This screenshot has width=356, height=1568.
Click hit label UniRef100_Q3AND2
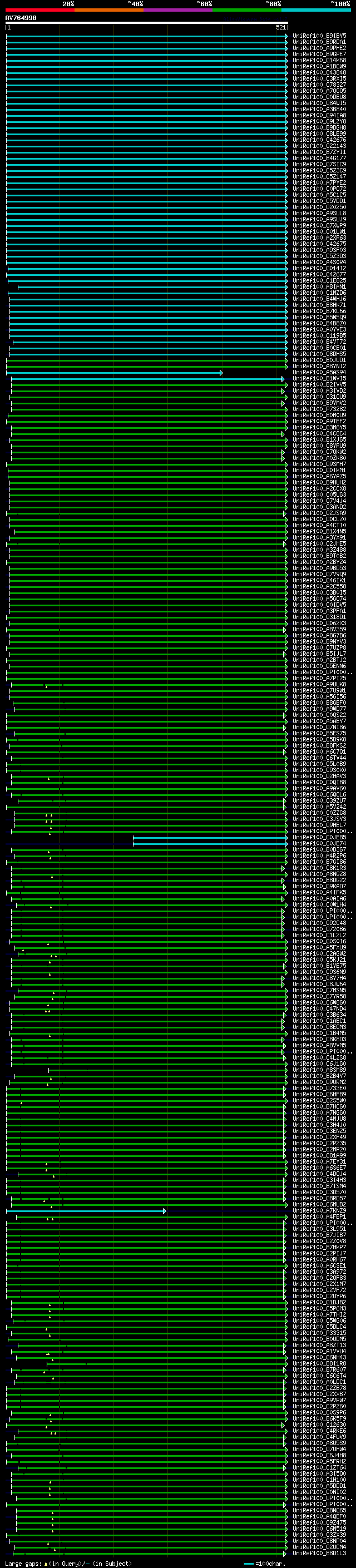[x=319, y=507]
